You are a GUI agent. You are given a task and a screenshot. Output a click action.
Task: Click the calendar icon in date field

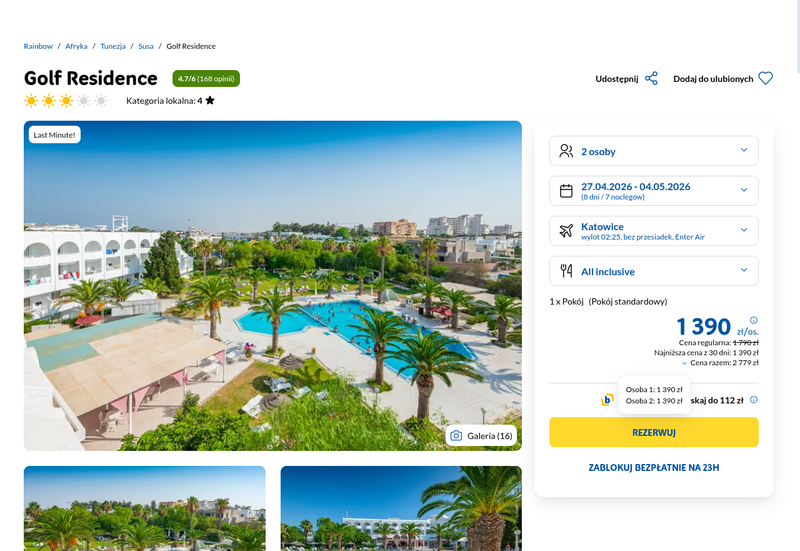(566, 191)
